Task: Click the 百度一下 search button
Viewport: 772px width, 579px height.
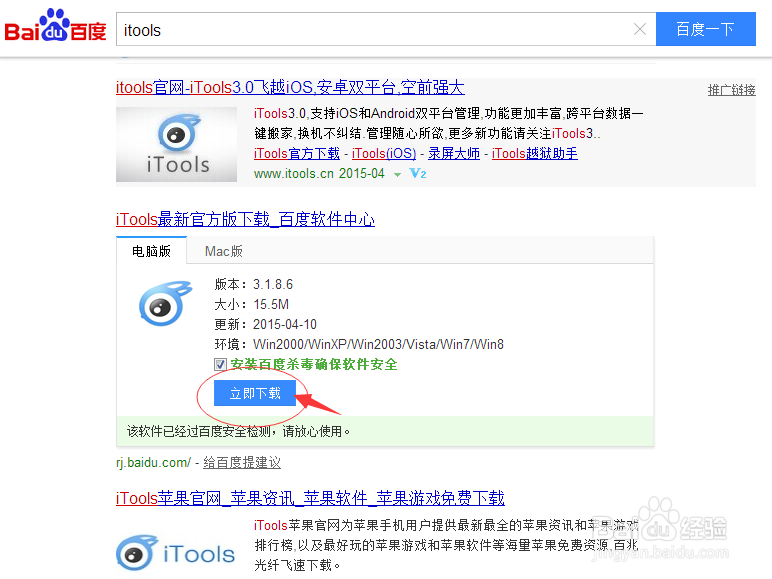Action: pyautogui.click(x=706, y=29)
